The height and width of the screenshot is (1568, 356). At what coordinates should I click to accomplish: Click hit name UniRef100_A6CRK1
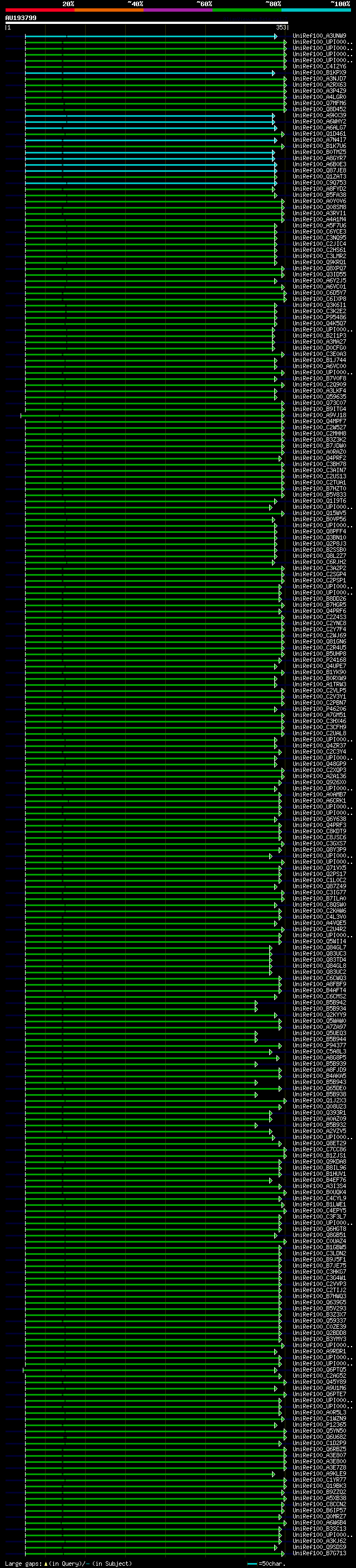[x=319, y=800]
